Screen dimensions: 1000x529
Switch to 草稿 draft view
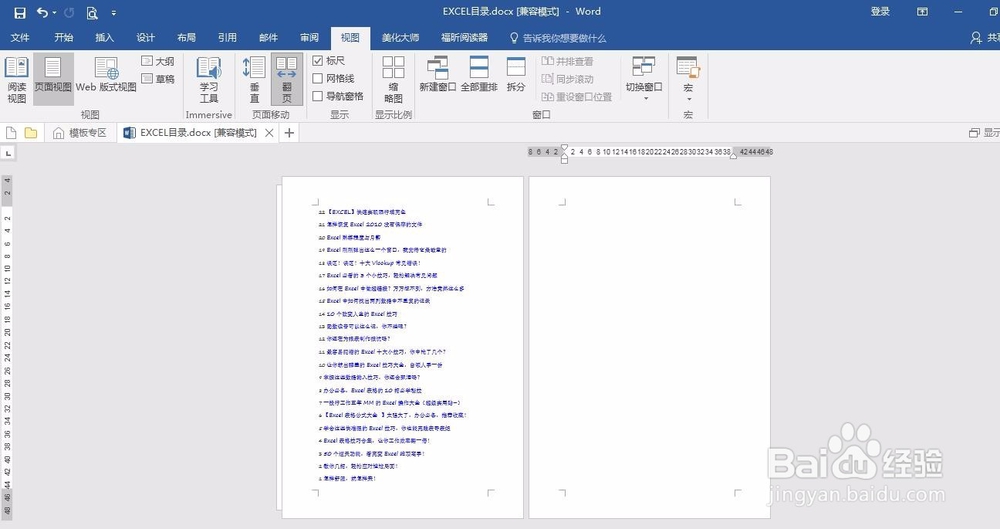pyautogui.click(x=158, y=79)
